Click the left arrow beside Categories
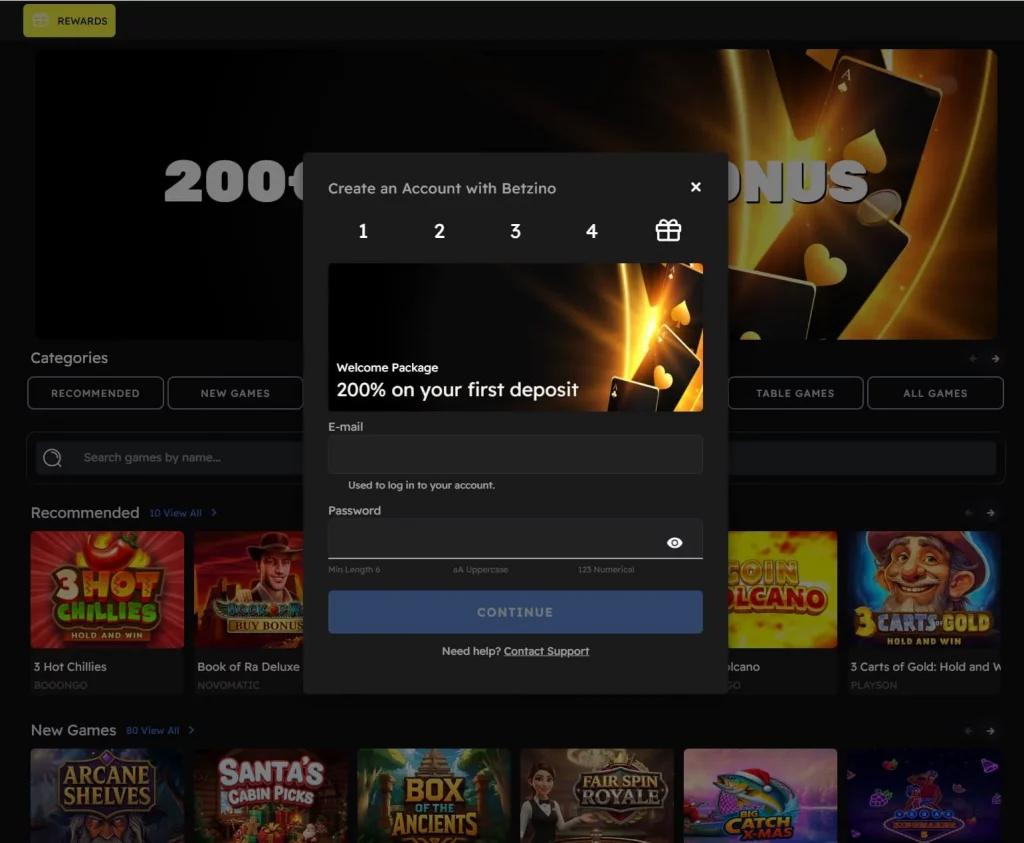Viewport: 1024px width, 843px height. pyautogui.click(x=971, y=357)
